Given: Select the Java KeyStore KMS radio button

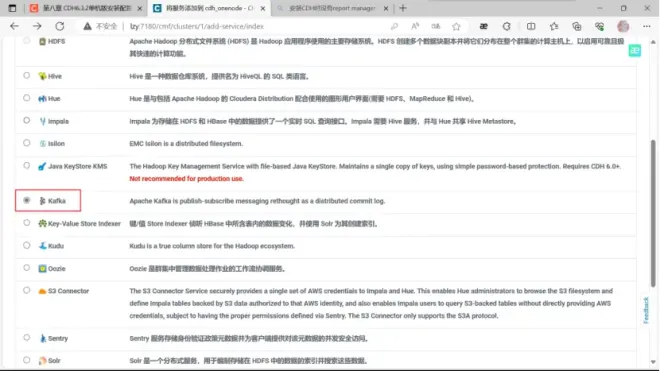Looking at the screenshot, I should 27,165.
